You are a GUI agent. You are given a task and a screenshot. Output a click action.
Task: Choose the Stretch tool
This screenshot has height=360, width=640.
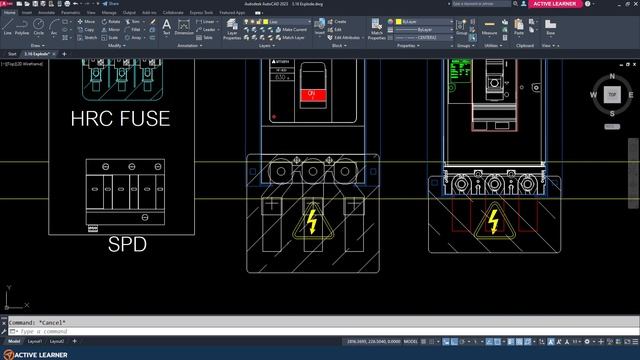[87, 38]
